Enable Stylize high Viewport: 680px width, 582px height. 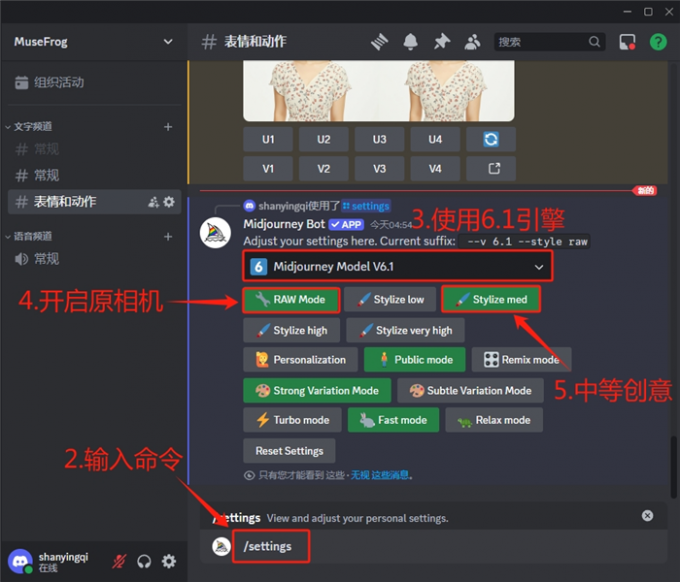[x=292, y=330]
